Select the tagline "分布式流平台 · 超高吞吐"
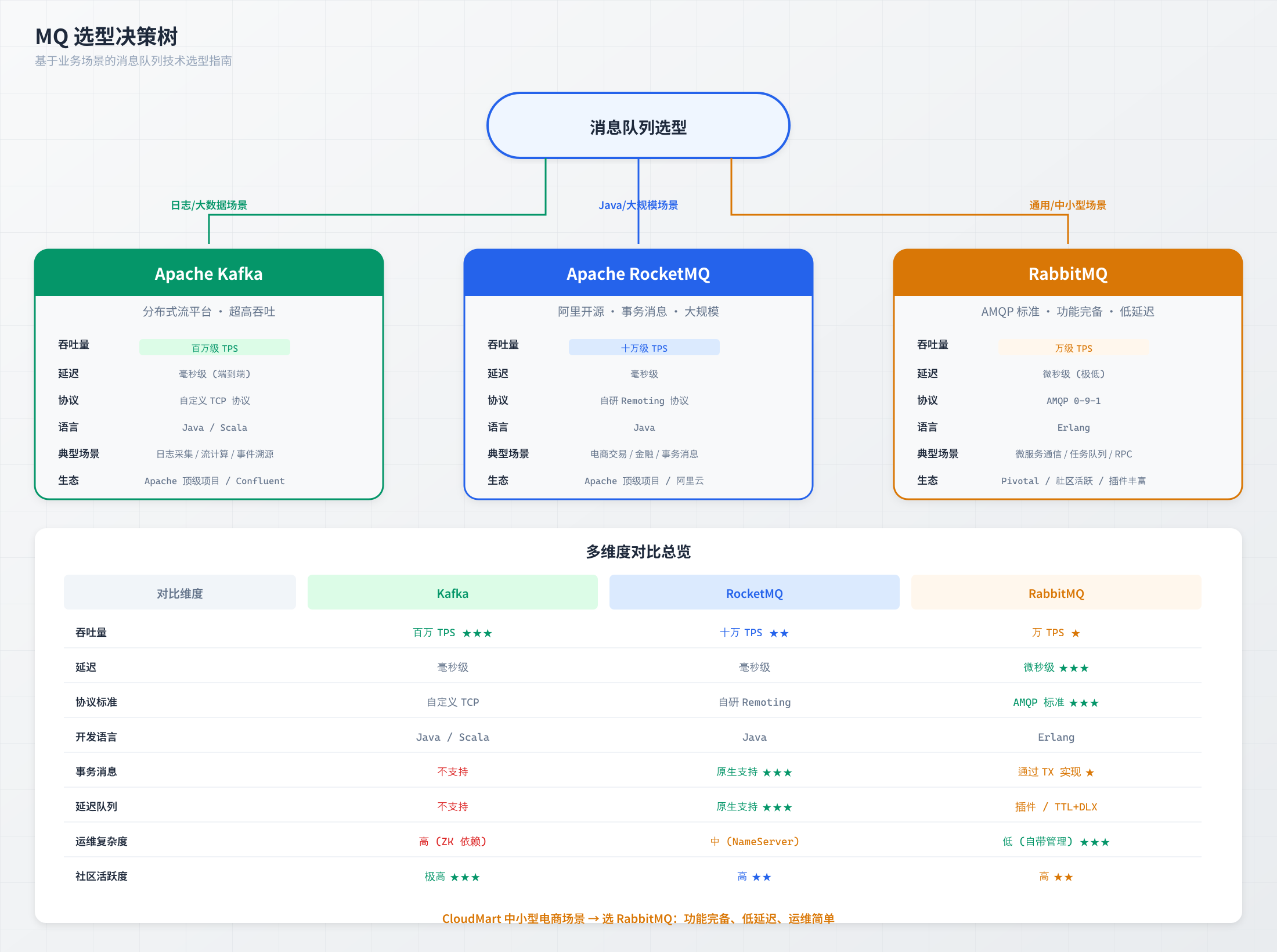 point(209,312)
